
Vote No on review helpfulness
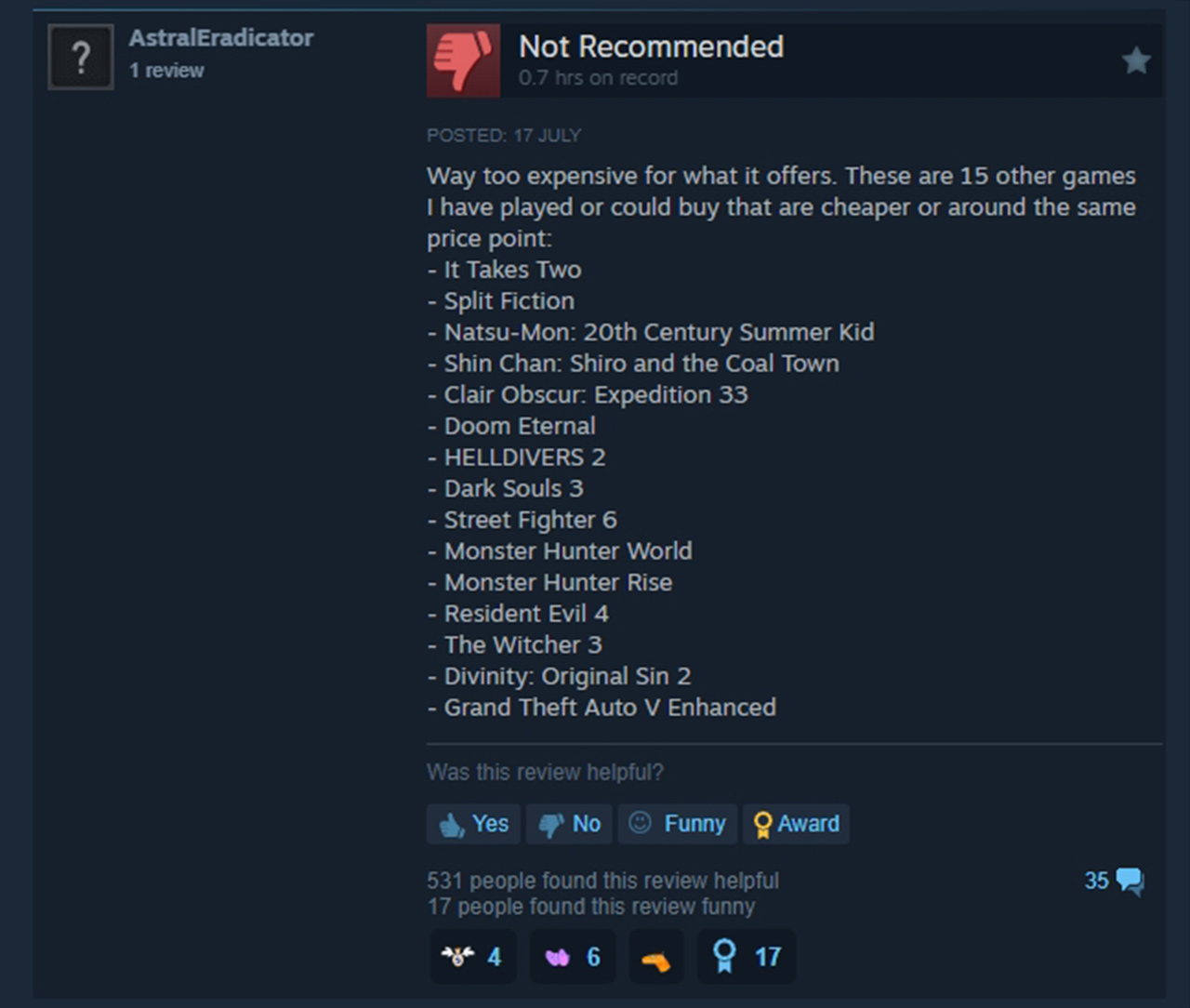pyautogui.click(x=569, y=824)
